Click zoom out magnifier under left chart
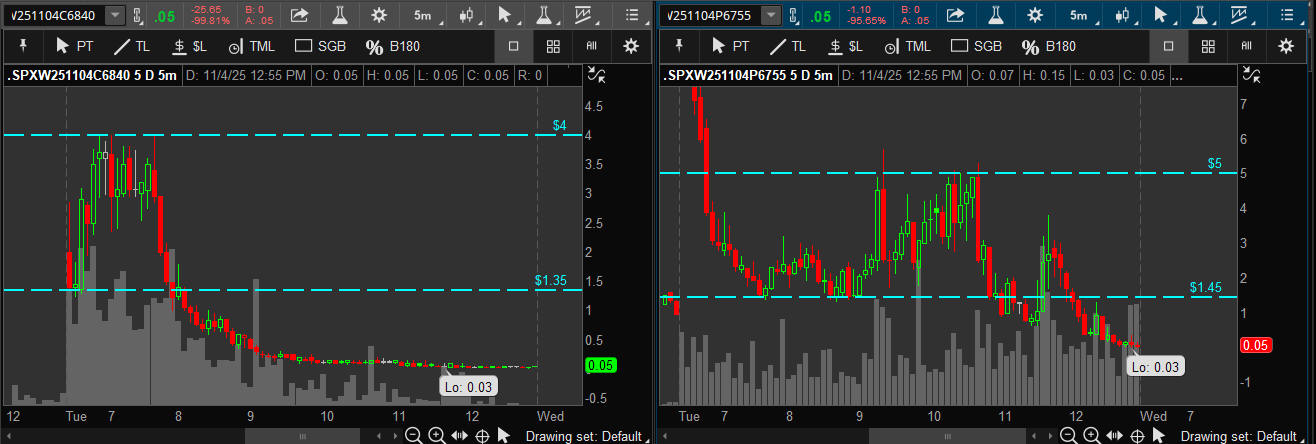1316x444 pixels. point(413,435)
